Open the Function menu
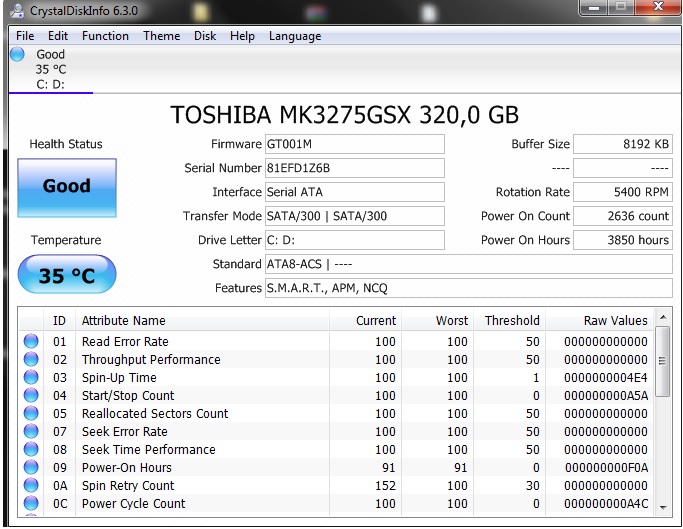This screenshot has height=529, width=683. [x=105, y=36]
